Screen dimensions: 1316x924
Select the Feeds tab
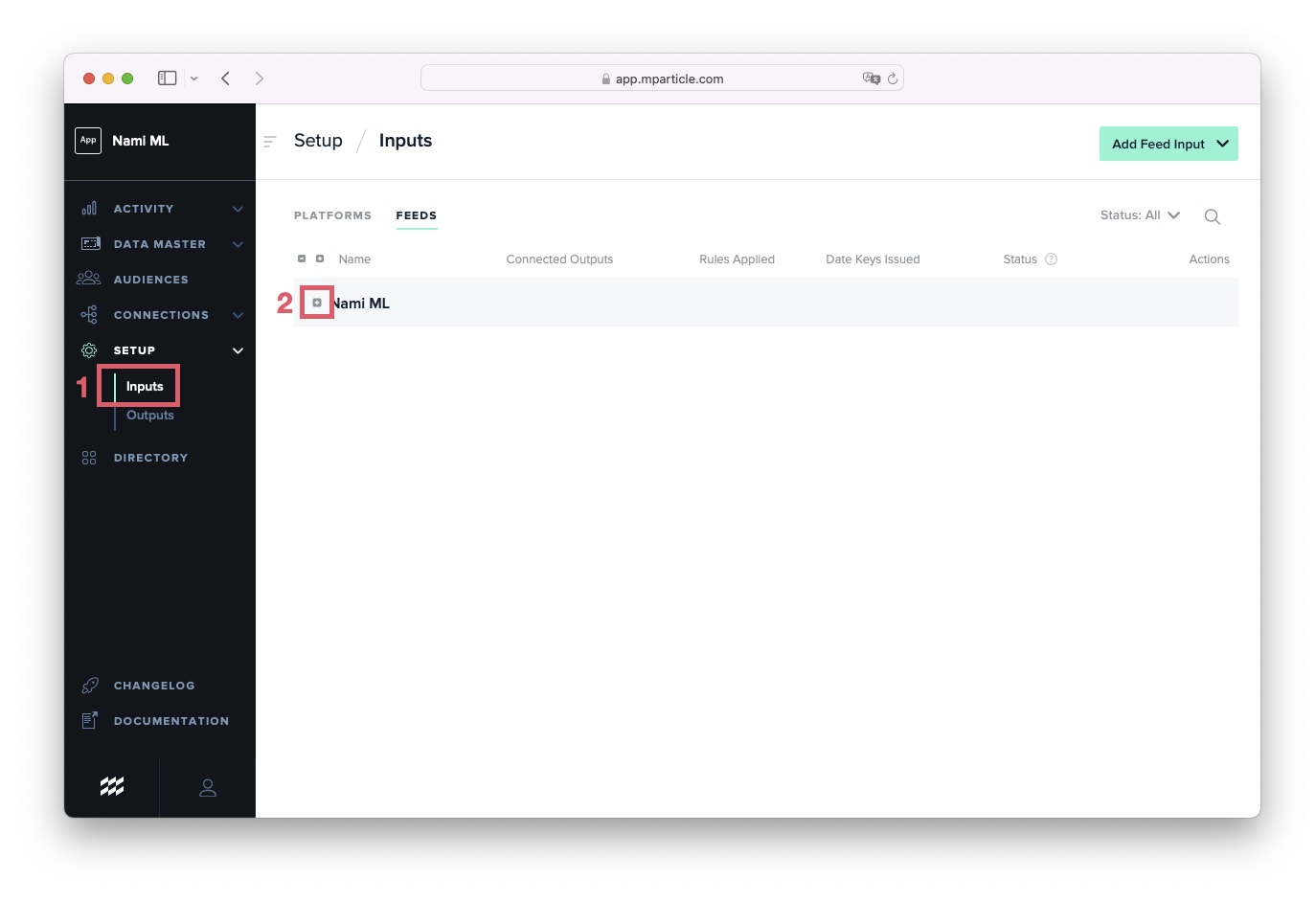pyautogui.click(x=417, y=215)
